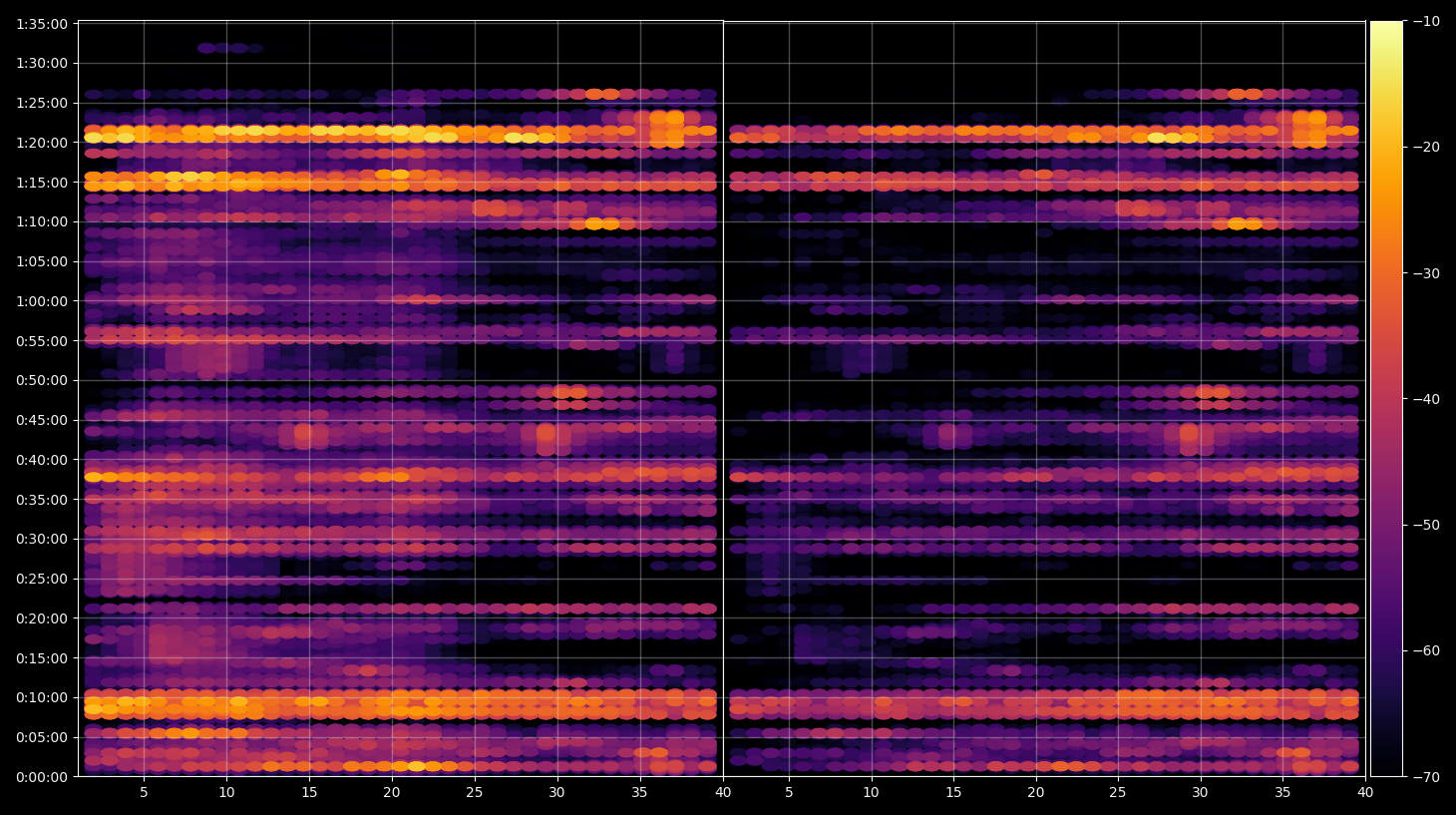Select x-axis label 30 under the right heatmap

tap(1201, 793)
